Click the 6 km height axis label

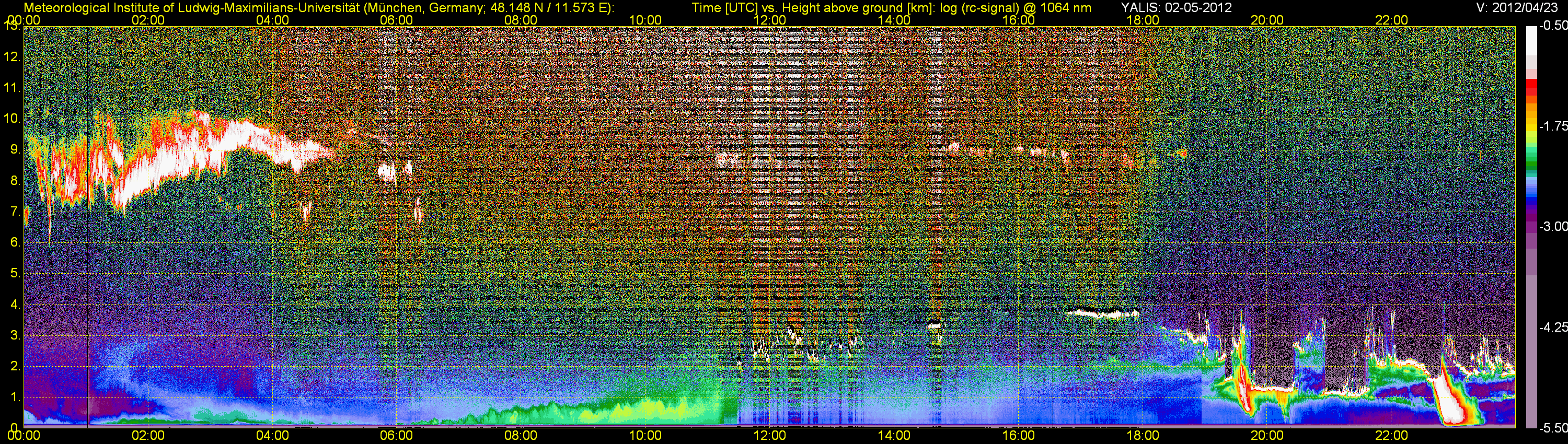click(15, 242)
